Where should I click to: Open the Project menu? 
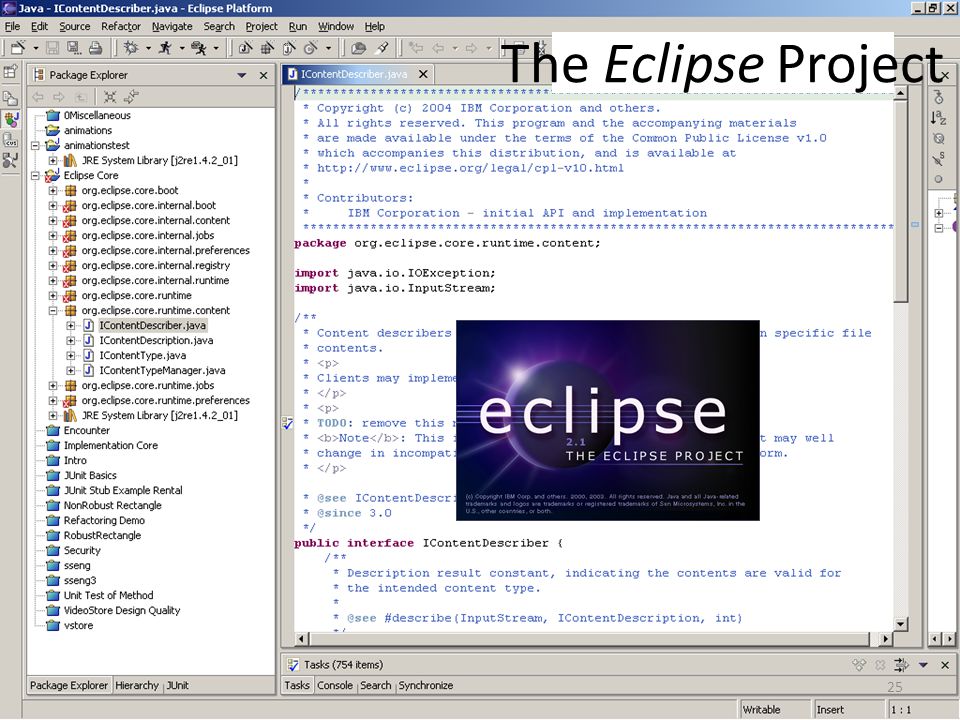point(261,26)
